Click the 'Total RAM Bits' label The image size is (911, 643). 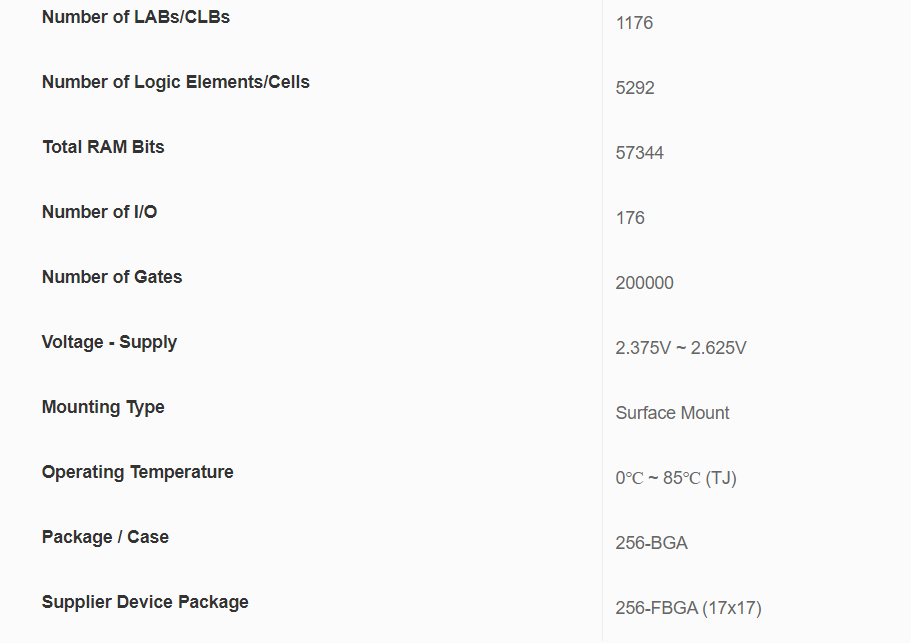coord(103,147)
